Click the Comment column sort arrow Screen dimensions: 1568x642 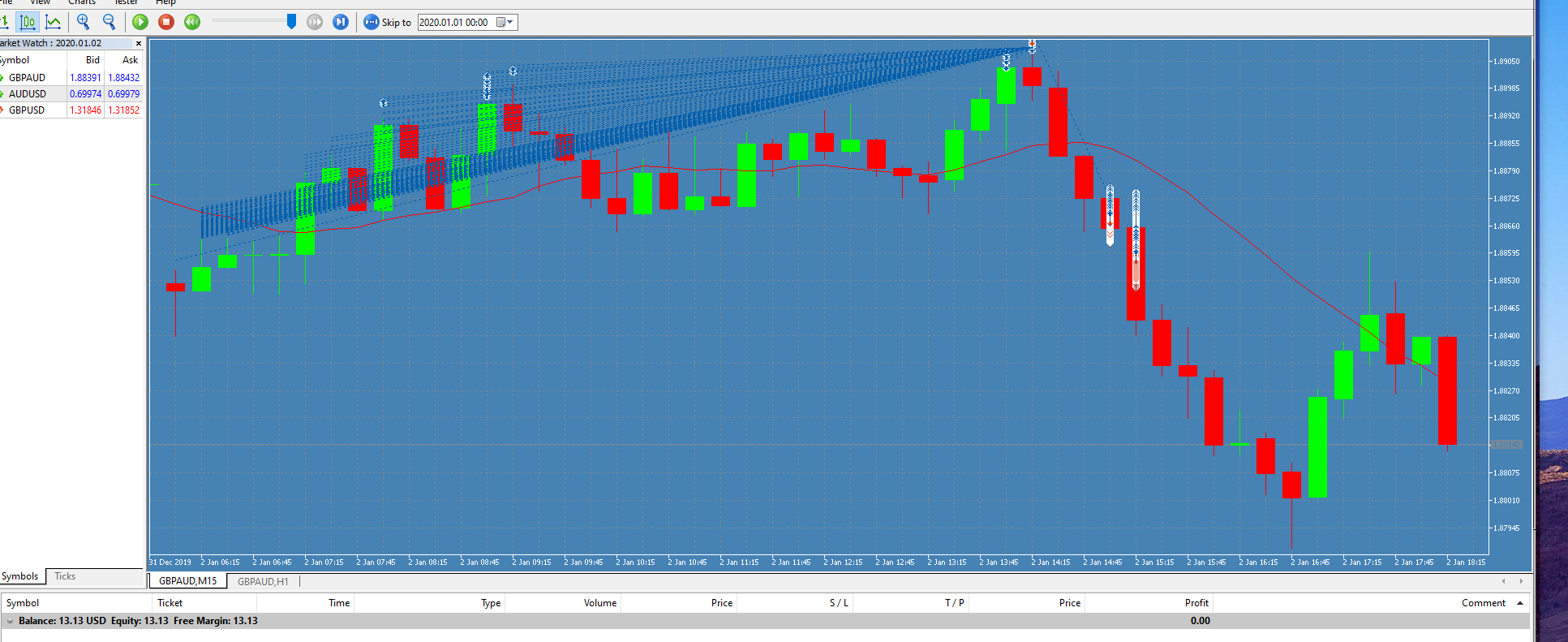[x=1519, y=603]
